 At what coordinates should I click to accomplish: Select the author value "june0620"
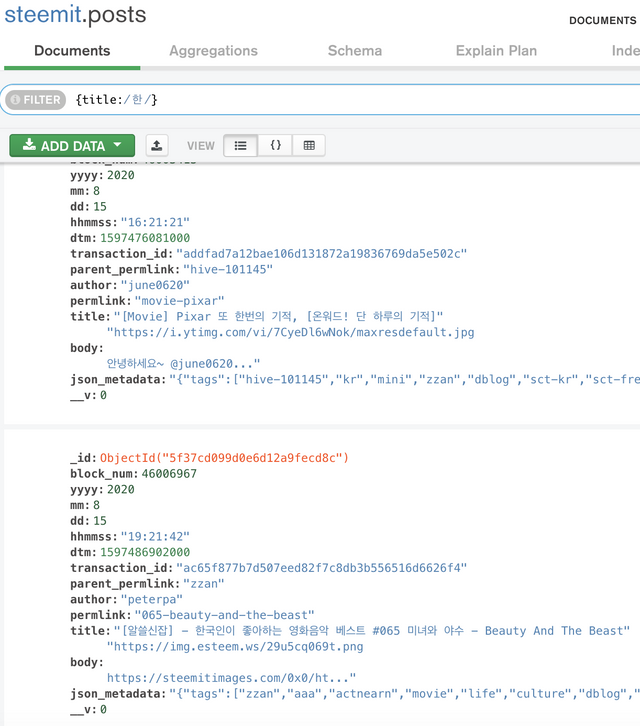click(154, 285)
